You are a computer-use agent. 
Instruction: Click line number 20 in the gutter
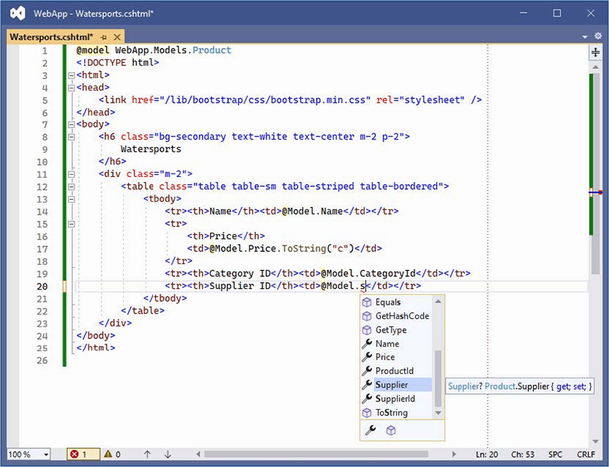[x=42, y=286]
